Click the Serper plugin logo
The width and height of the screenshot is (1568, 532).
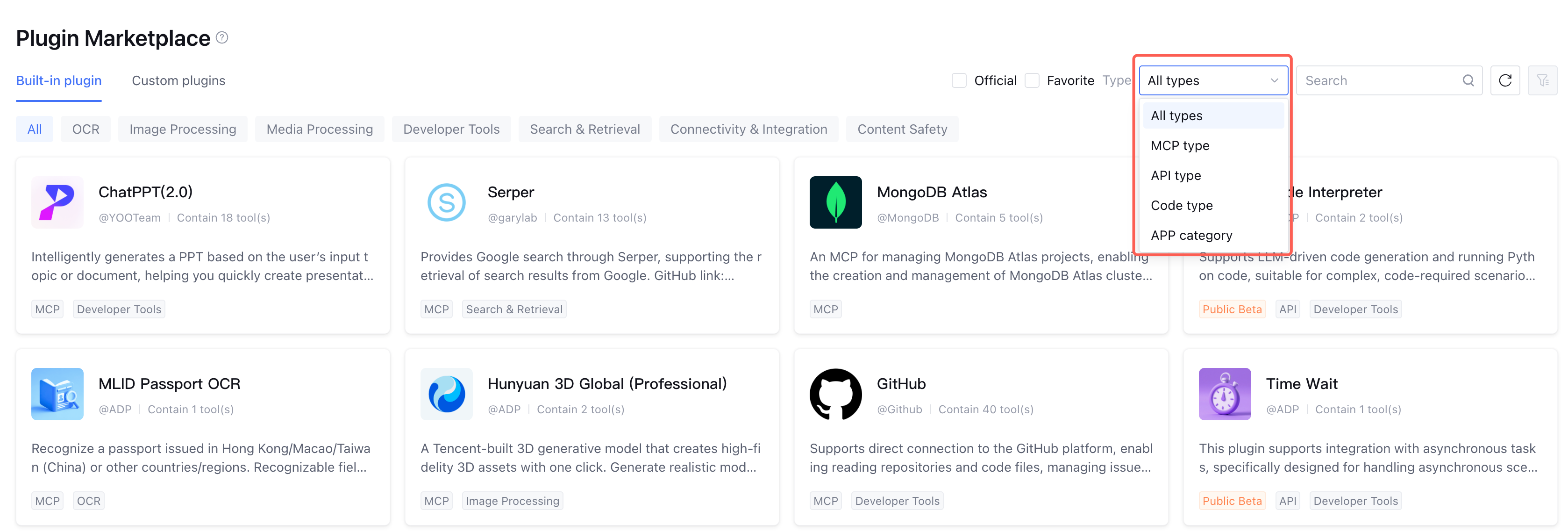[446, 202]
